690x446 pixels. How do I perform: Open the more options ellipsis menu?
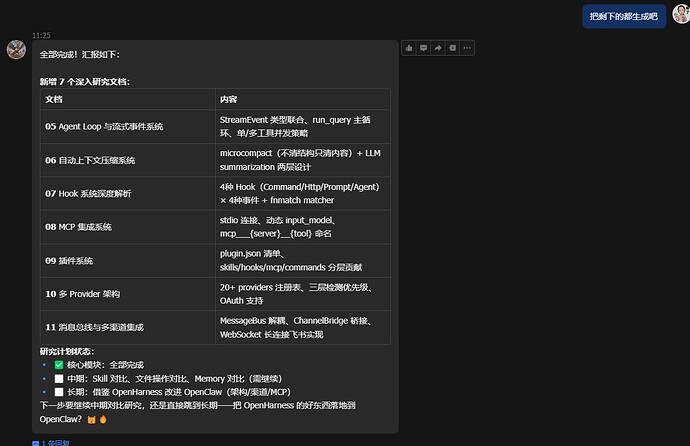click(x=467, y=48)
